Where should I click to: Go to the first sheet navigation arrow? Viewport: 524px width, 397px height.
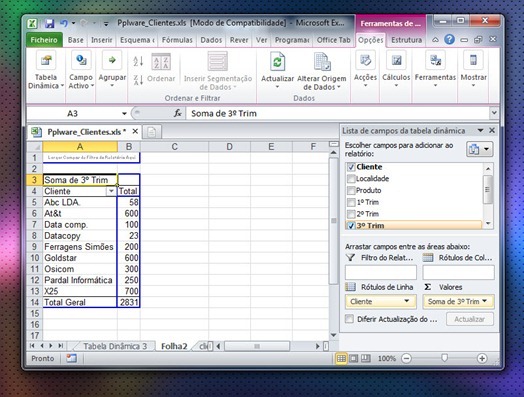click(32, 346)
